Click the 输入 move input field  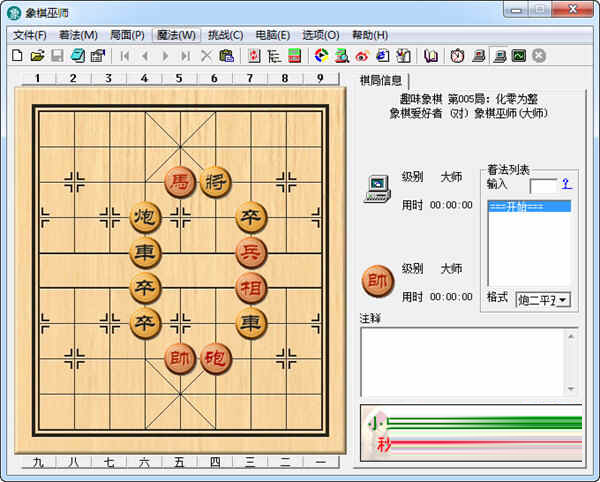pyautogui.click(x=543, y=185)
